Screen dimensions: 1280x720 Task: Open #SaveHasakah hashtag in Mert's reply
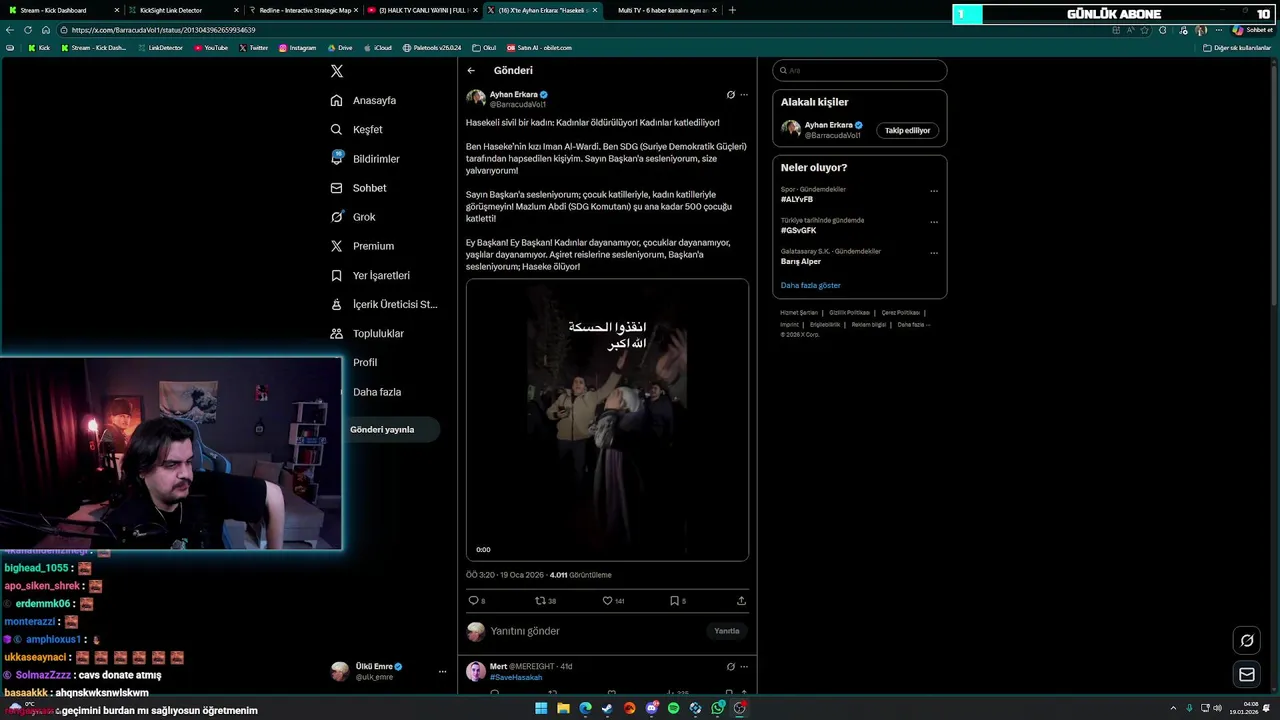tap(516, 677)
